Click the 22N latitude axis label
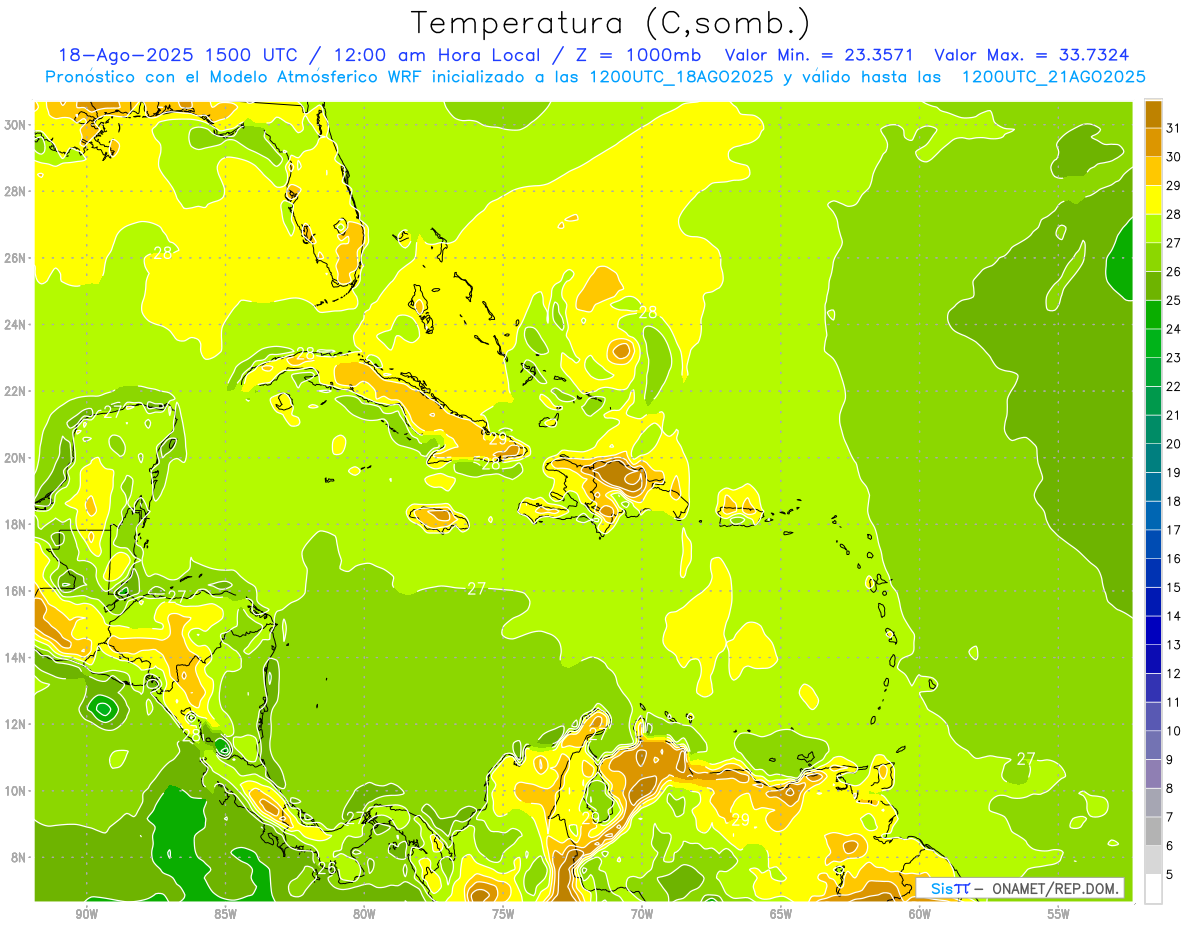The height and width of the screenshot is (927, 1200). [16, 391]
